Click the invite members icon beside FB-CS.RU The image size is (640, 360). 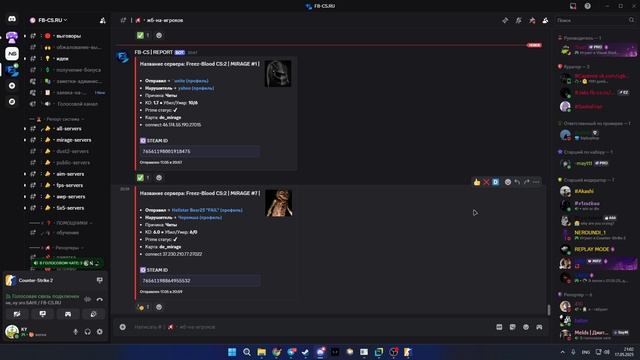coord(102,20)
